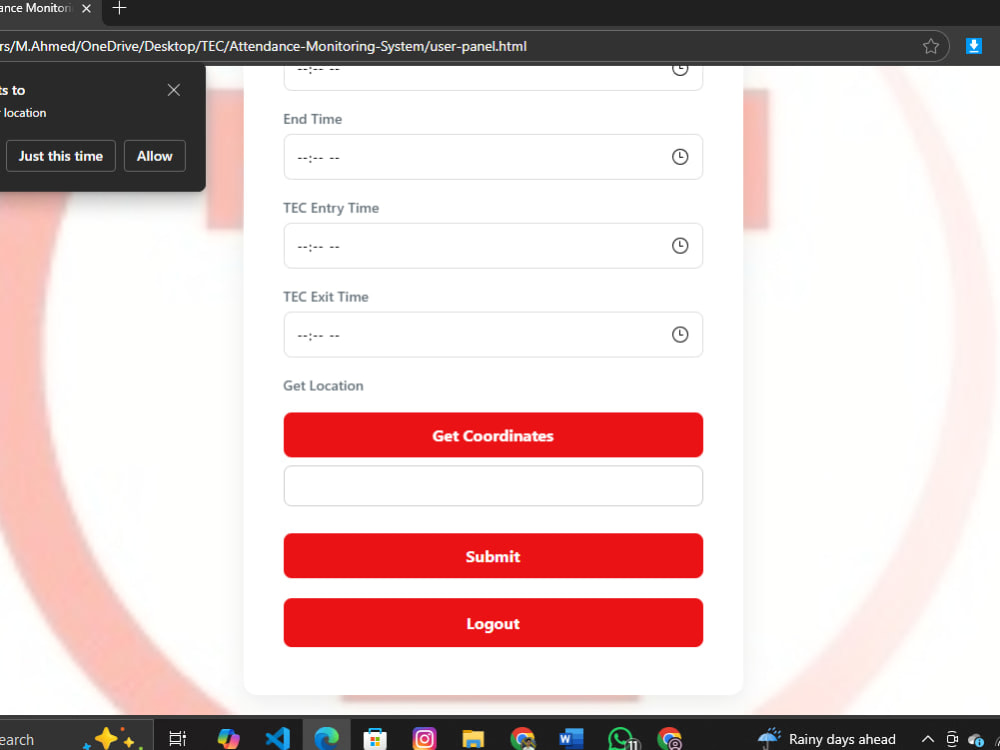The height and width of the screenshot is (750, 1000).
Task: Dismiss the location permission popup
Action: pyautogui.click(x=173, y=90)
